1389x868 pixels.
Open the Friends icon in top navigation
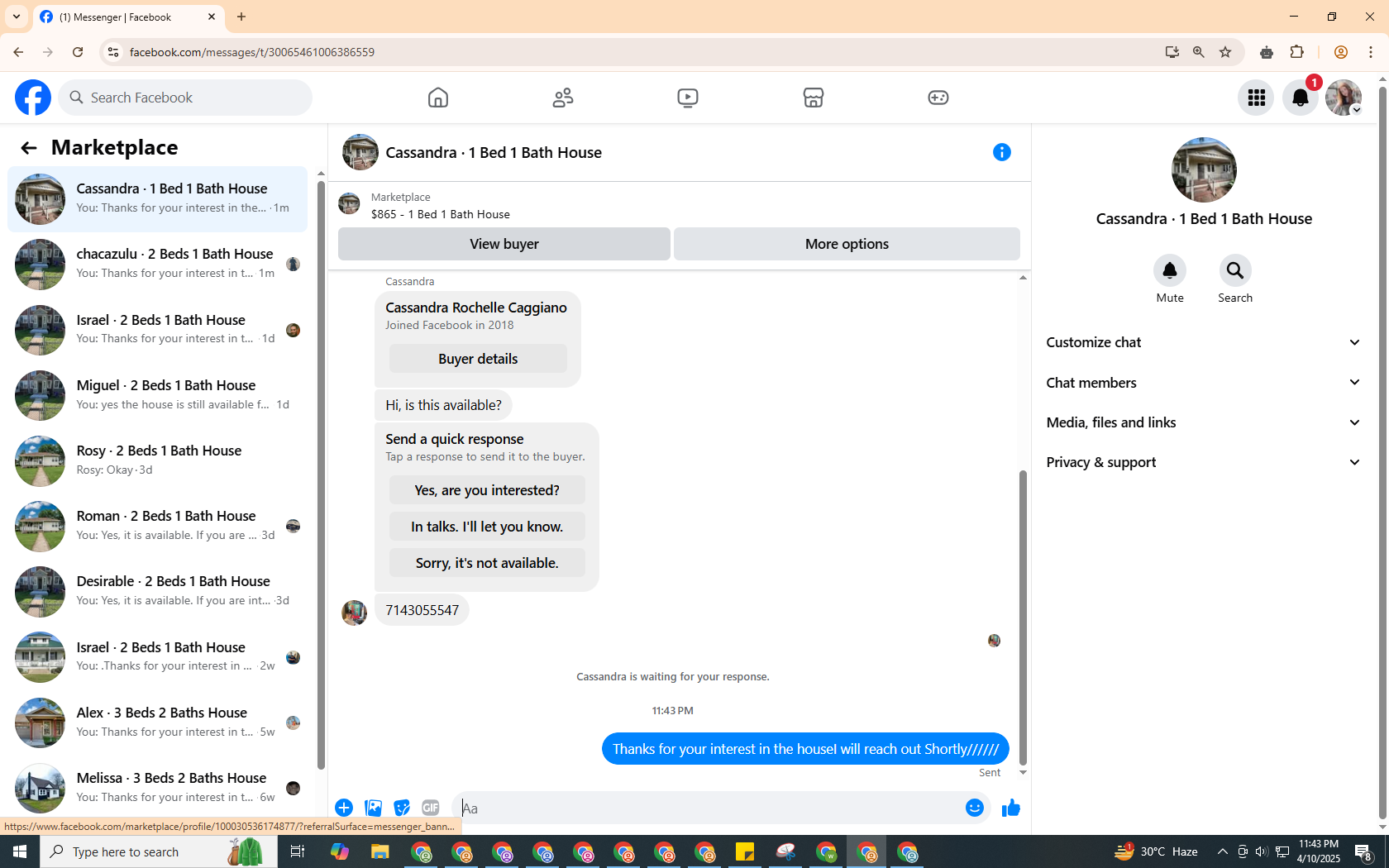point(563,98)
